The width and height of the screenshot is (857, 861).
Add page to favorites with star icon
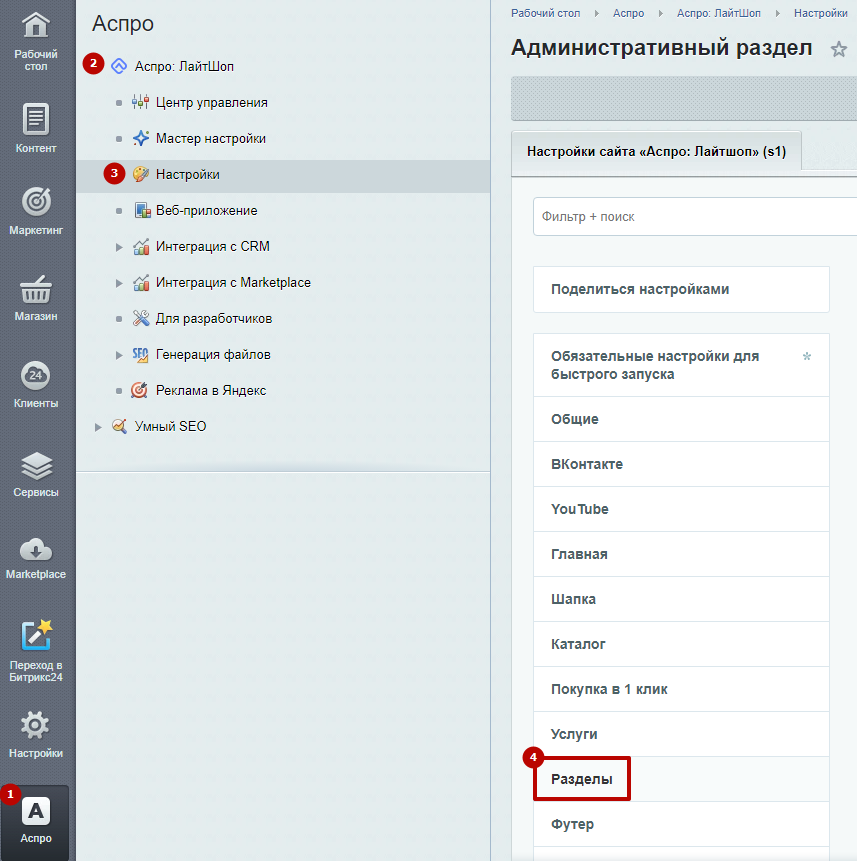pyautogui.click(x=838, y=49)
